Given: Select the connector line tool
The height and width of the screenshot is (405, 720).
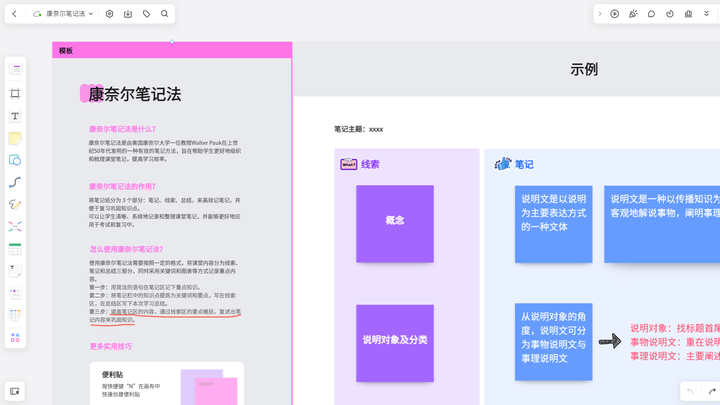Looking at the screenshot, I should 15,182.
